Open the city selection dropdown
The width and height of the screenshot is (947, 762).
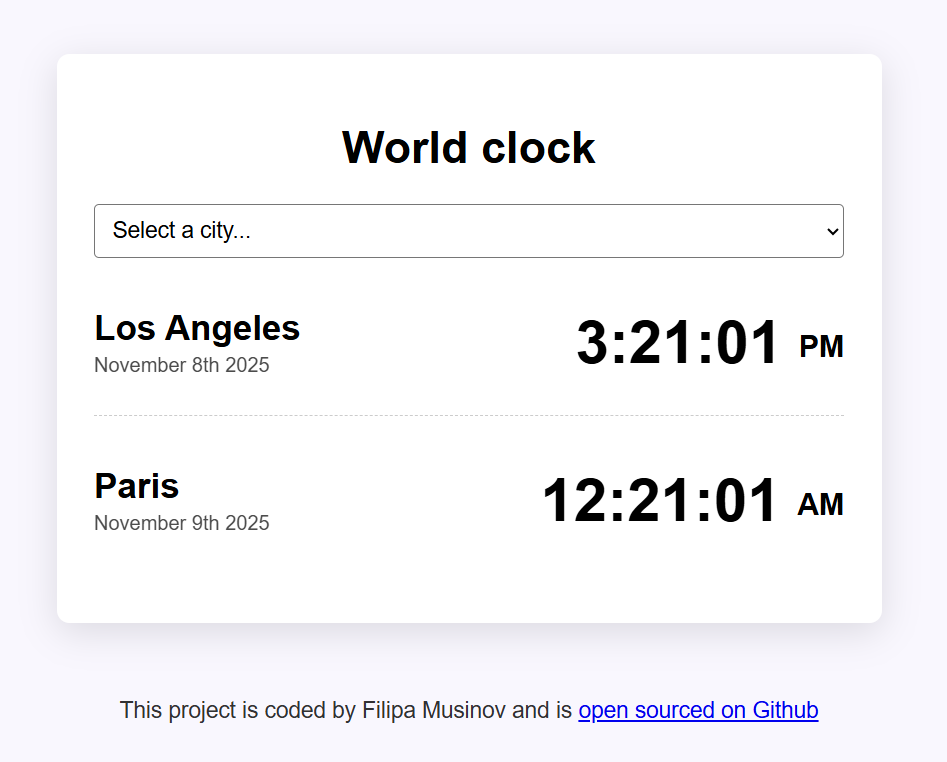click(468, 231)
